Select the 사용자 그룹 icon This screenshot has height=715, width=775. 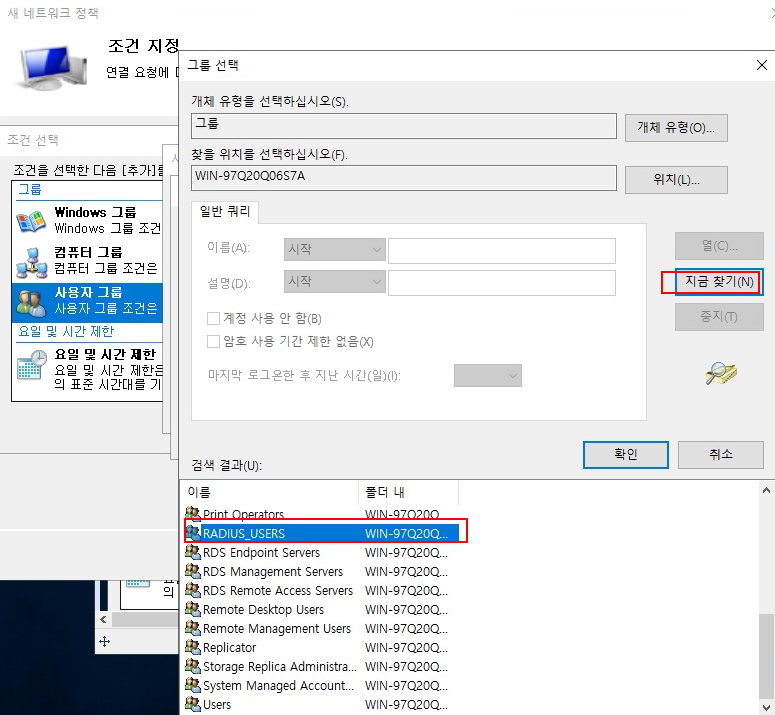(31, 300)
